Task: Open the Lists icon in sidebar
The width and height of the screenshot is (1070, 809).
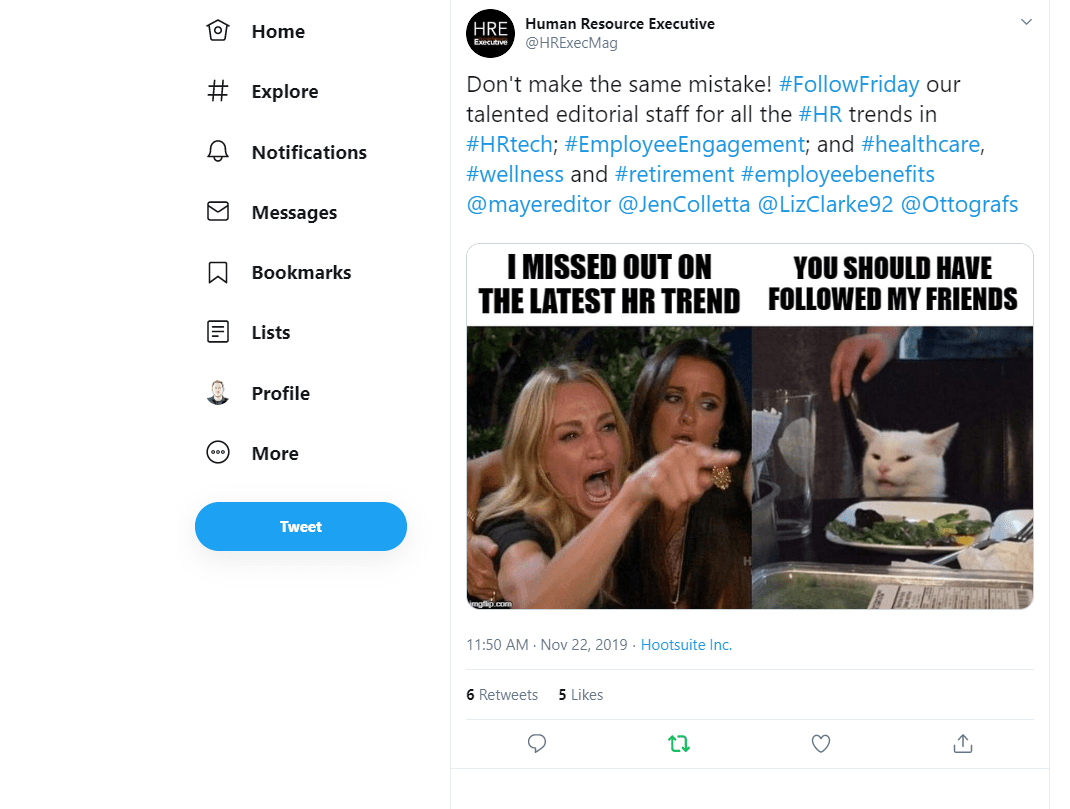Action: point(218,332)
